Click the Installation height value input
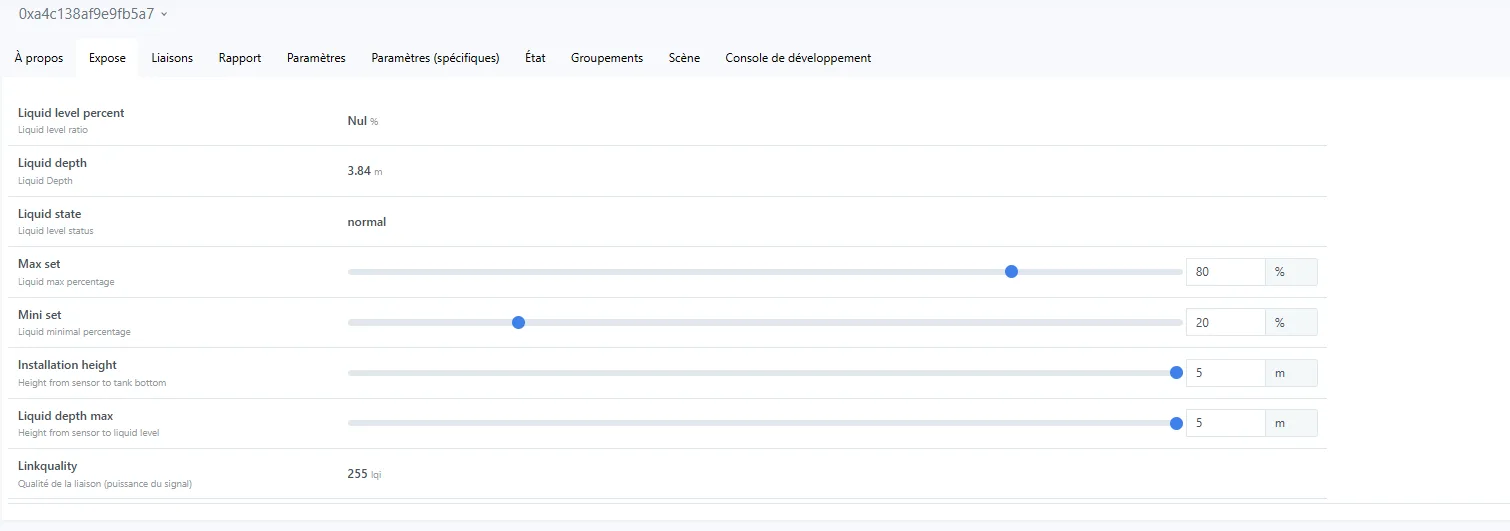The image size is (1510, 531). point(1224,373)
